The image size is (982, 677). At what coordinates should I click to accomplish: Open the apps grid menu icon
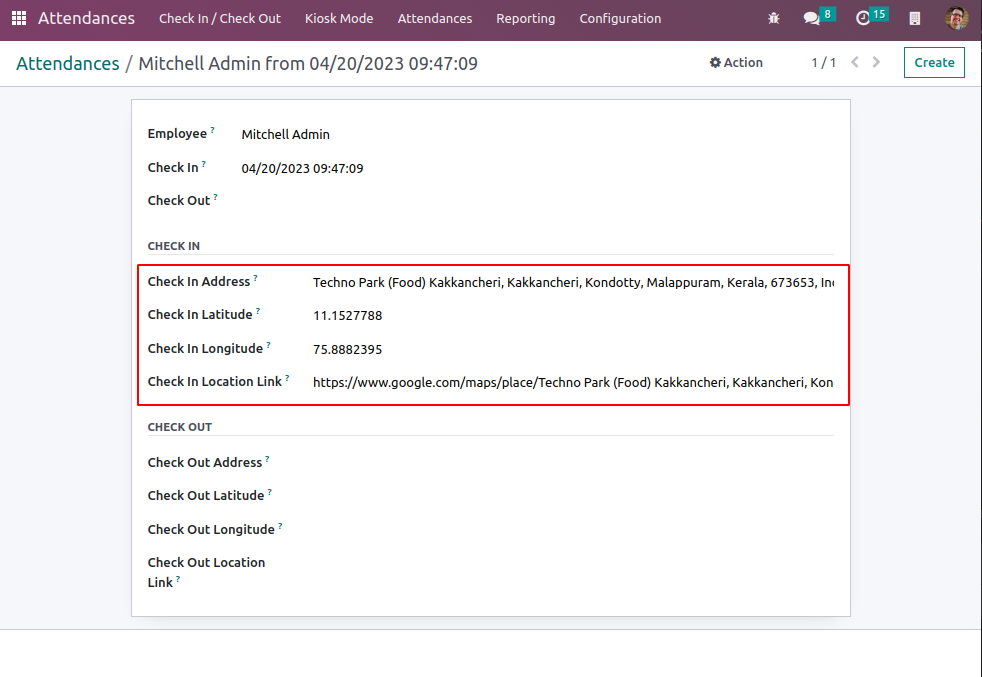pyautogui.click(x=19, y=18)
